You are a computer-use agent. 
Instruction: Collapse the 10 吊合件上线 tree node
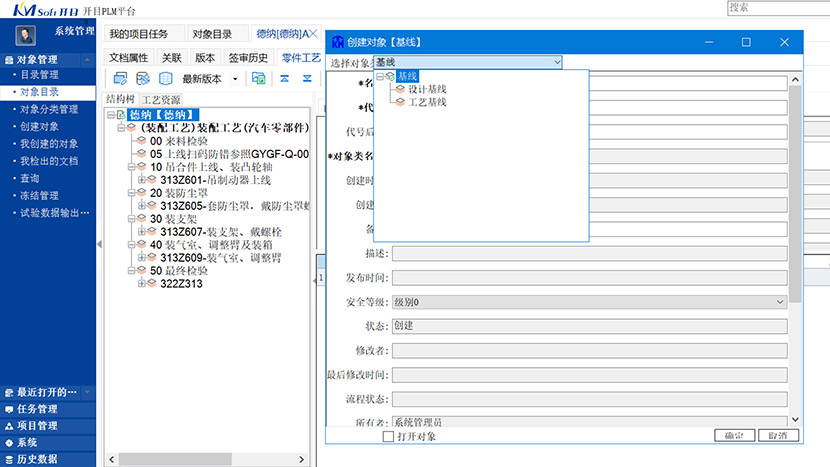pyautogui.click(x=132, y=167)
